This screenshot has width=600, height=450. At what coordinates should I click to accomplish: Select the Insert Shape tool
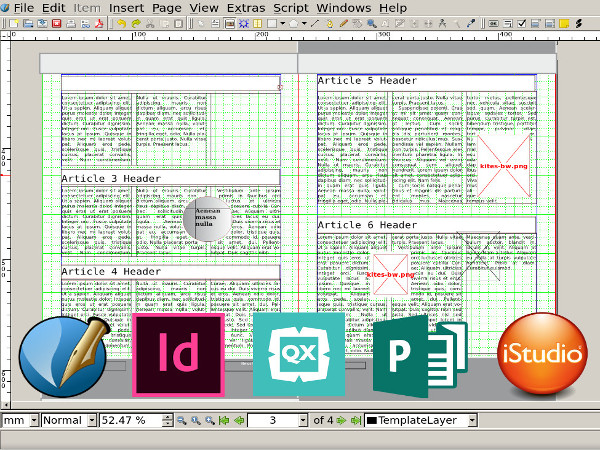tap(272, 24)
